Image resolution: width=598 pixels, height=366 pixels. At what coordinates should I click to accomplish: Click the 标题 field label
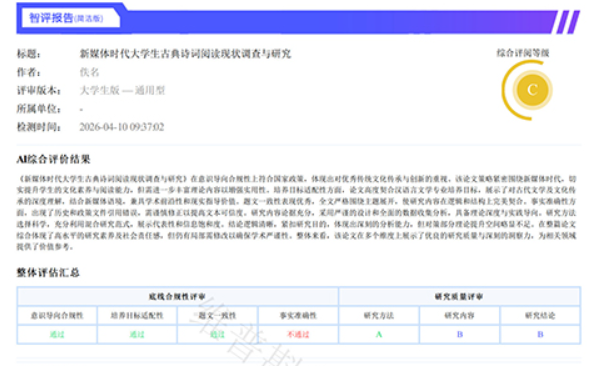[x=29, y=54]
